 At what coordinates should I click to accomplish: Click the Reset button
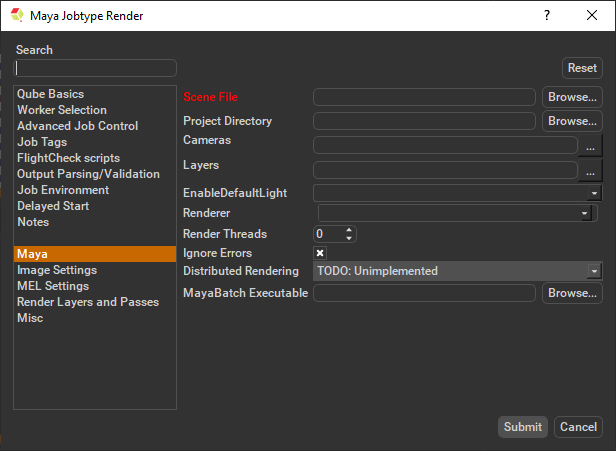coord(582,68)
